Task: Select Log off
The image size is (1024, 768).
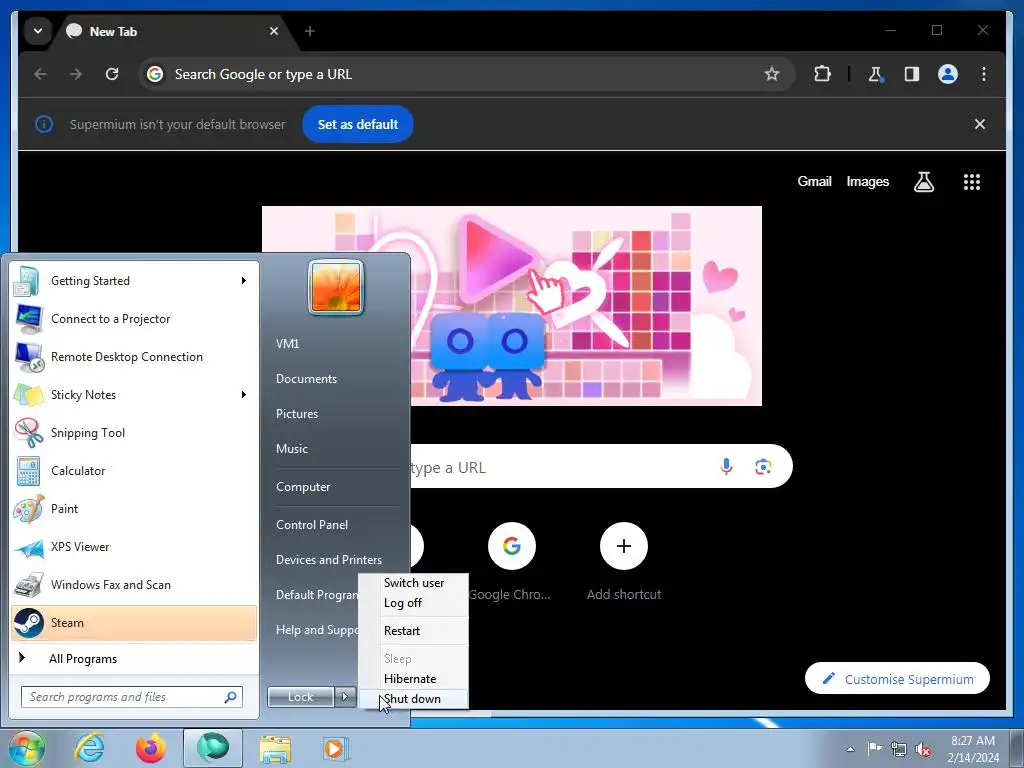Action: [413, 603]
